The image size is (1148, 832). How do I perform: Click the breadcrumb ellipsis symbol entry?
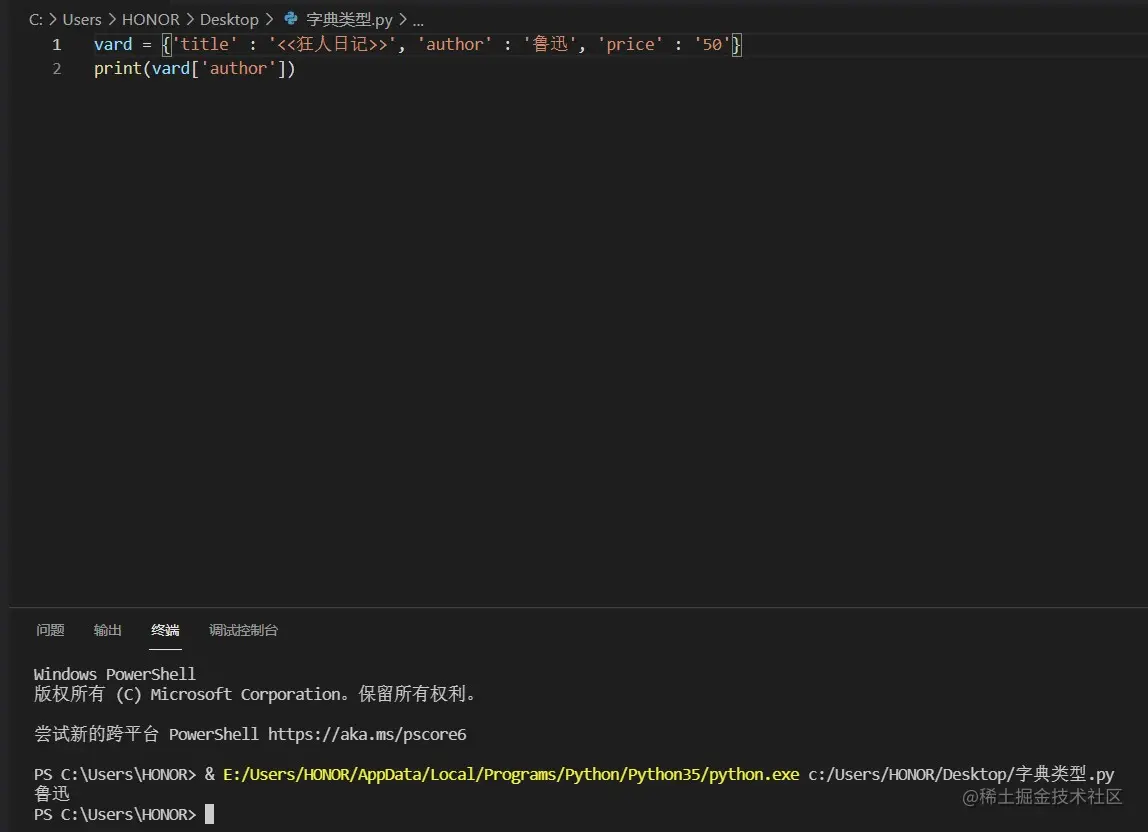tap(418, 21)
